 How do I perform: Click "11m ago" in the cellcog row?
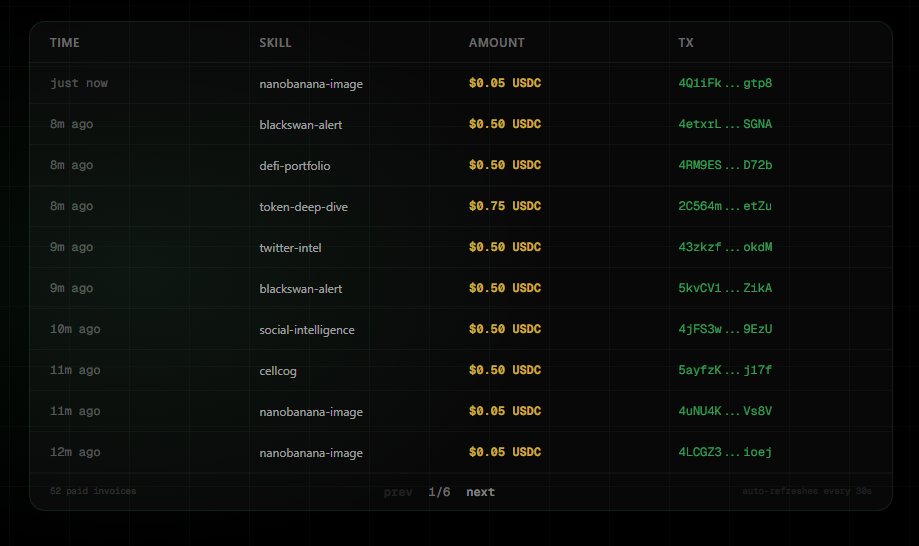point(75,370)
